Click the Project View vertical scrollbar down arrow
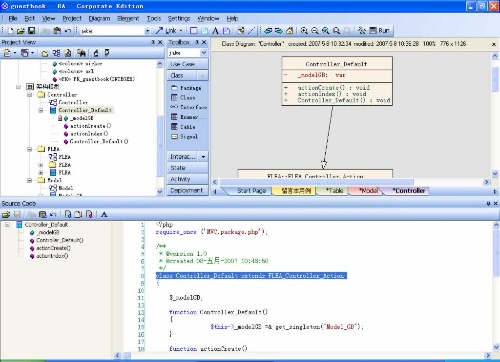Screen dimensions: 500x362 [x=160, y=192]
